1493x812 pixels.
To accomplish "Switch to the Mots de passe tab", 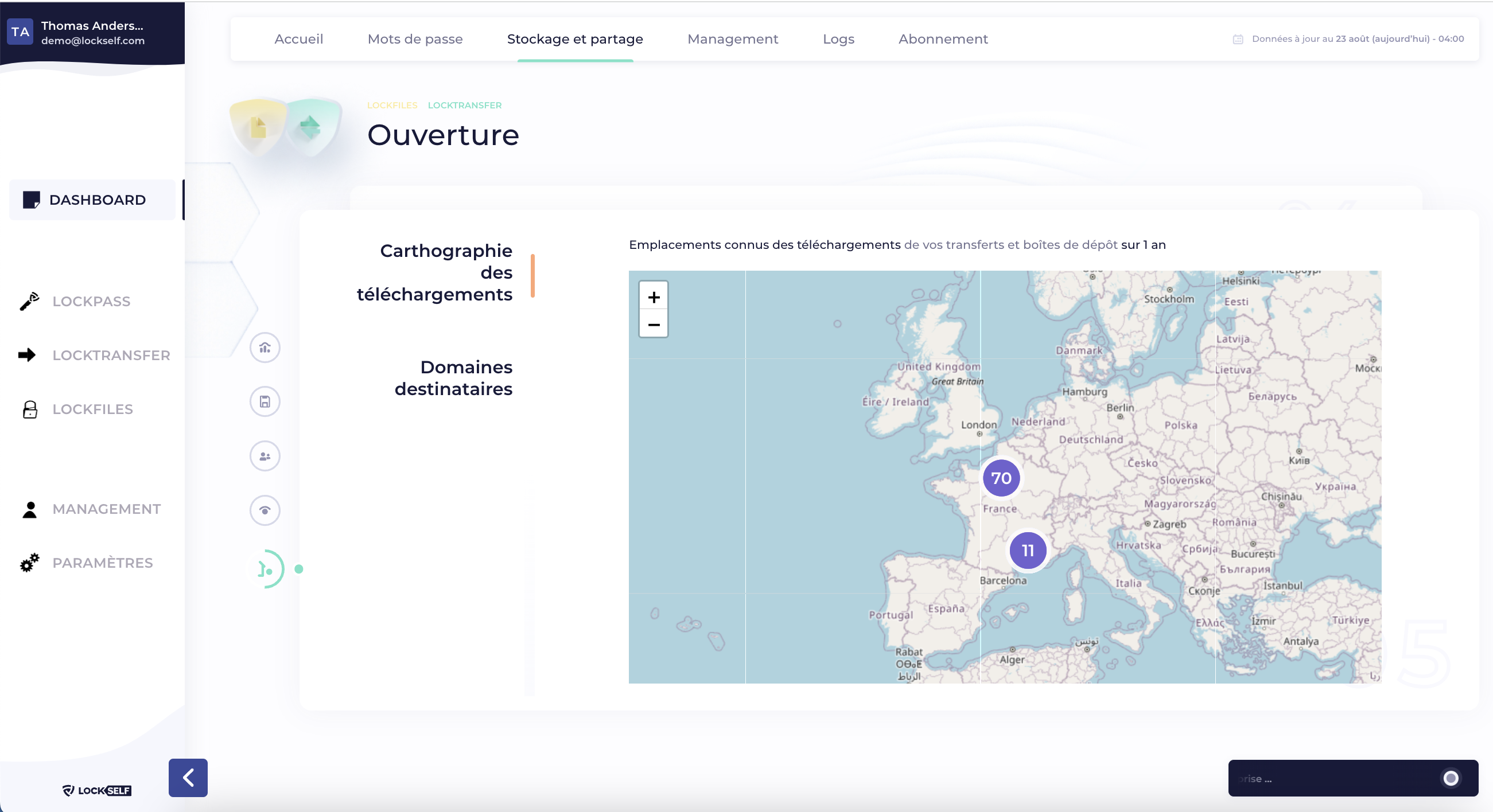I will pyautogui.click(x=415, y=39).
